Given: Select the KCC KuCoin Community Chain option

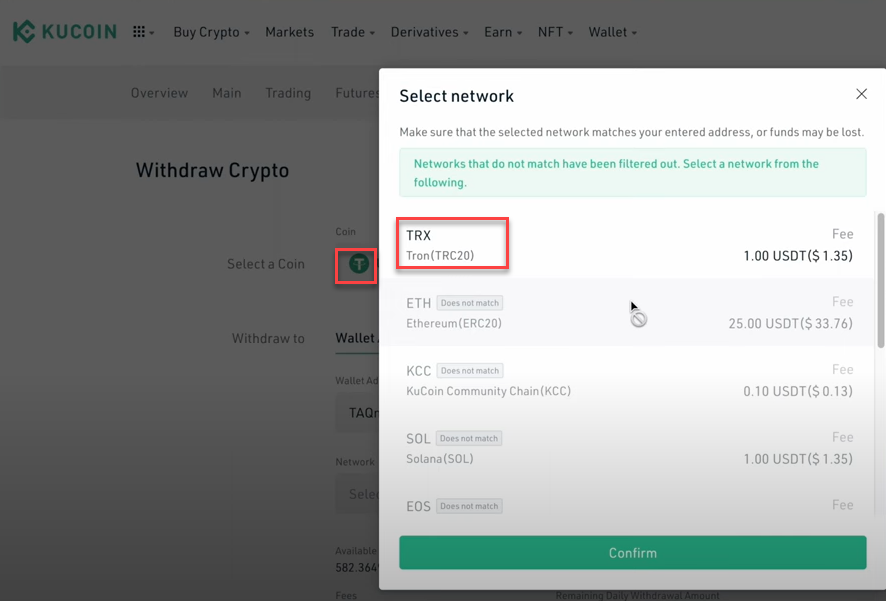Looking at the screenshot, I should [x=630, y=380].
